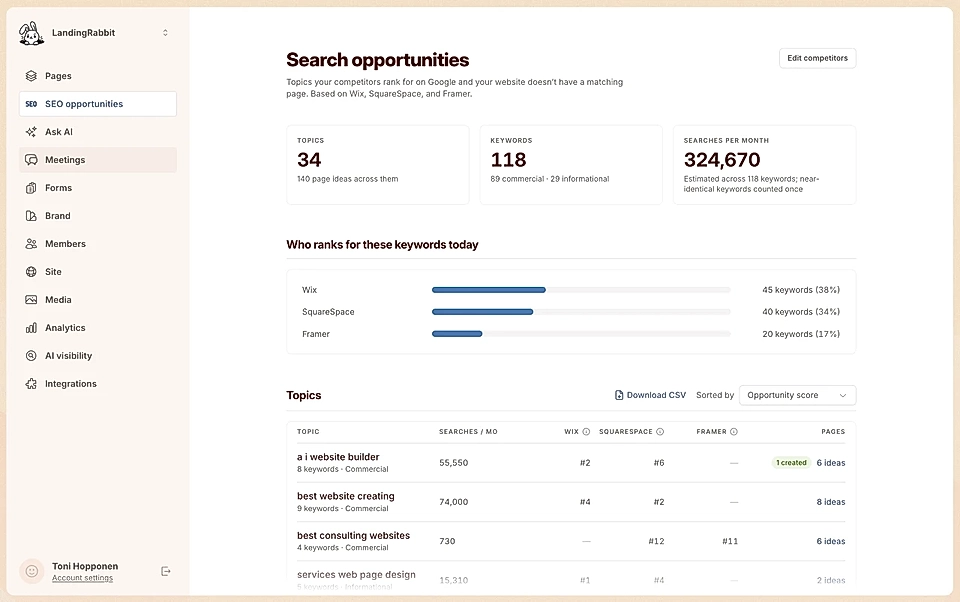Click the Site globe icon
The height and width of the screenshot is (602, 960).
pos(31,272)
